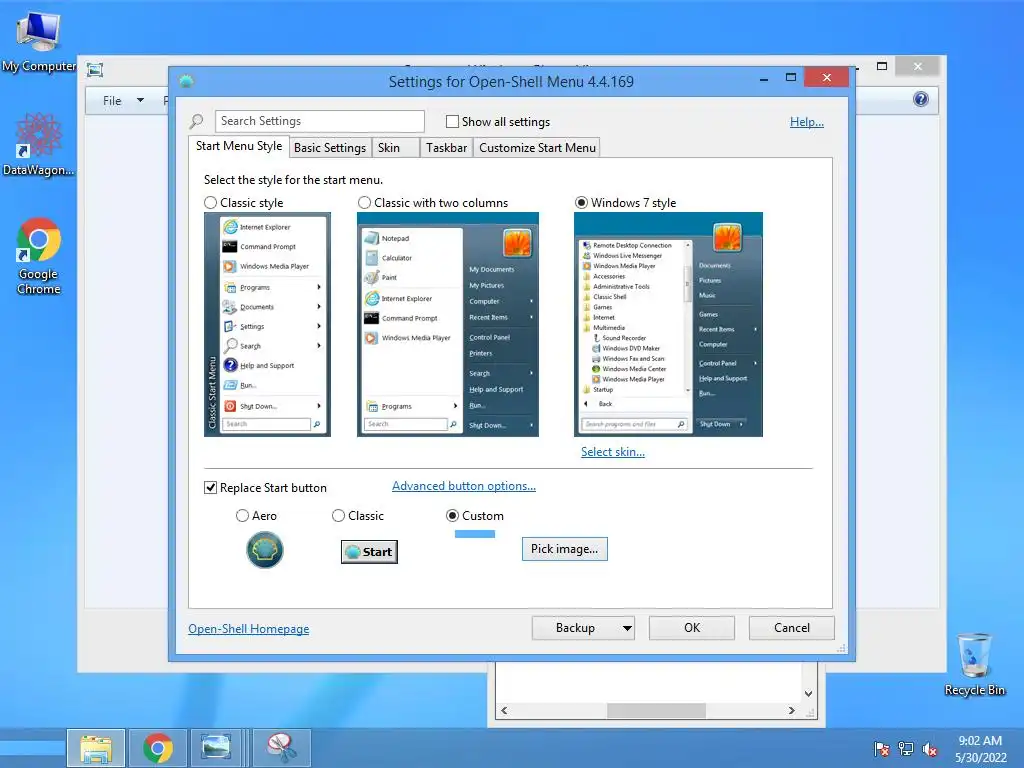Open the DataWagon desktop shortcut

[38, 144]
